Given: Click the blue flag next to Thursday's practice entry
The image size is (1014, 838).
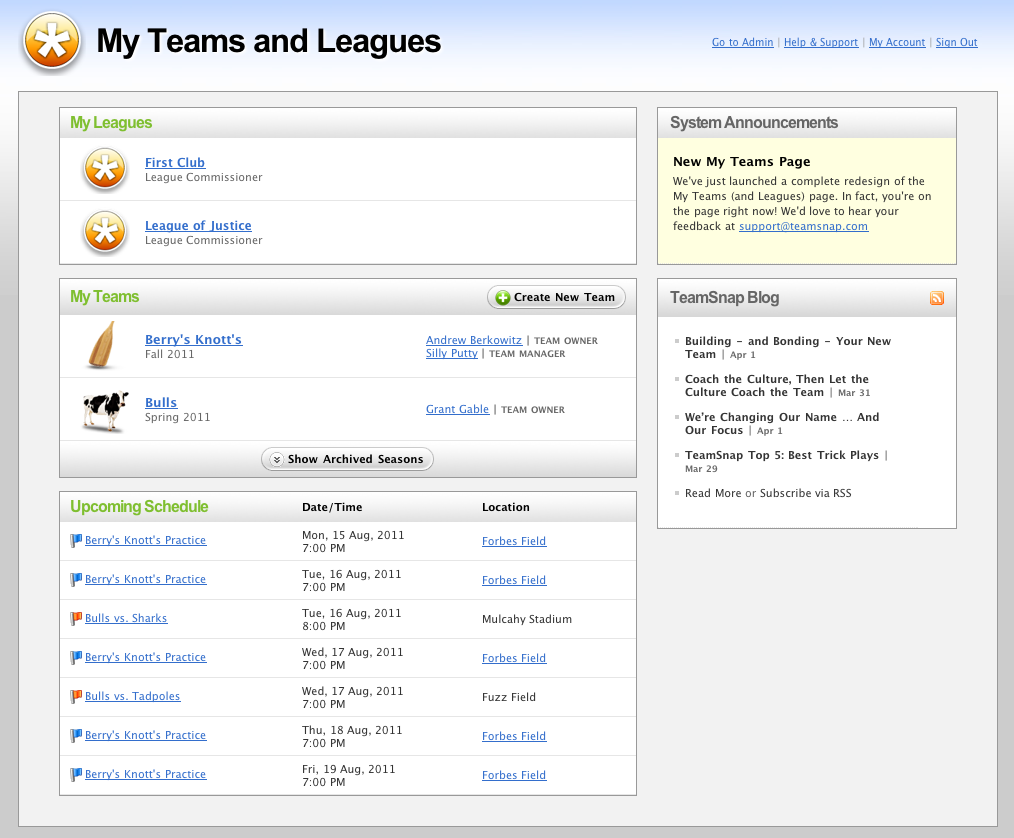Looking at the screenshot, I should coord(76,735).
